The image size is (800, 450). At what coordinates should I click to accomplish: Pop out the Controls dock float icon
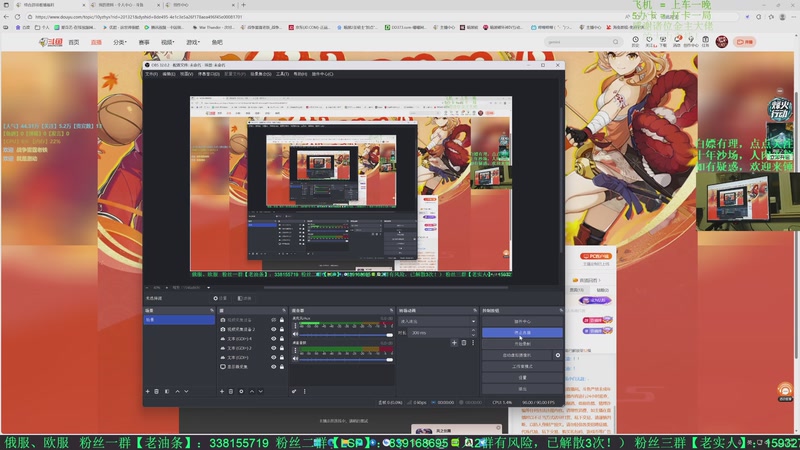pos(561,310)
